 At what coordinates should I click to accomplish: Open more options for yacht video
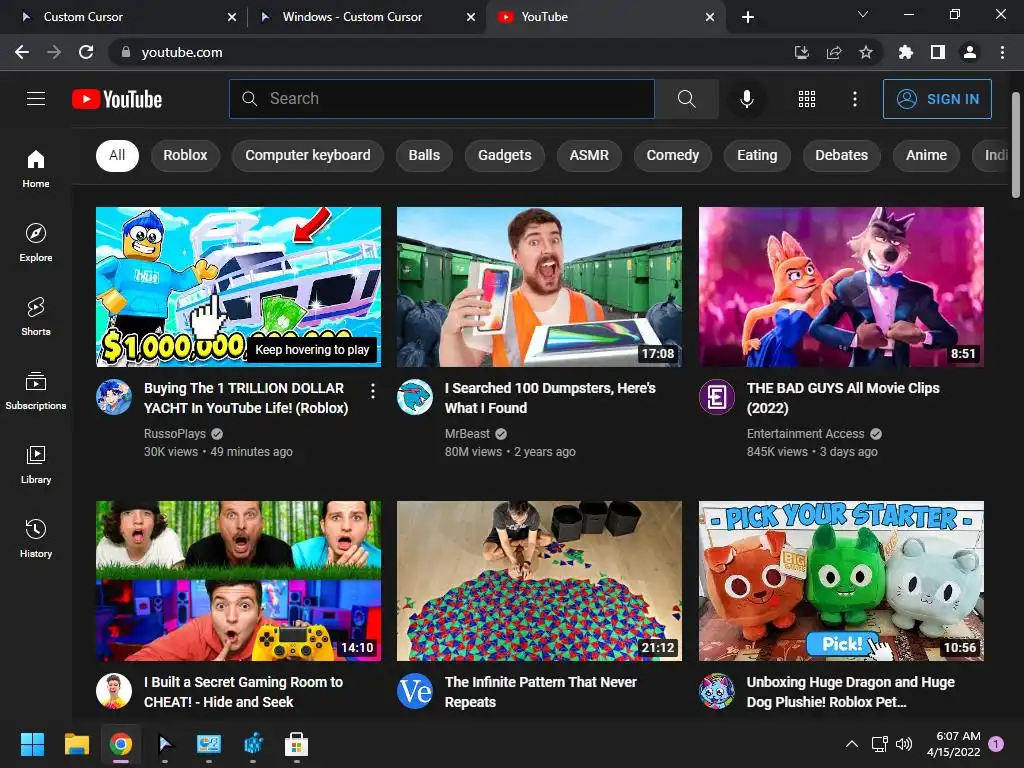click(x=372, y=391)
